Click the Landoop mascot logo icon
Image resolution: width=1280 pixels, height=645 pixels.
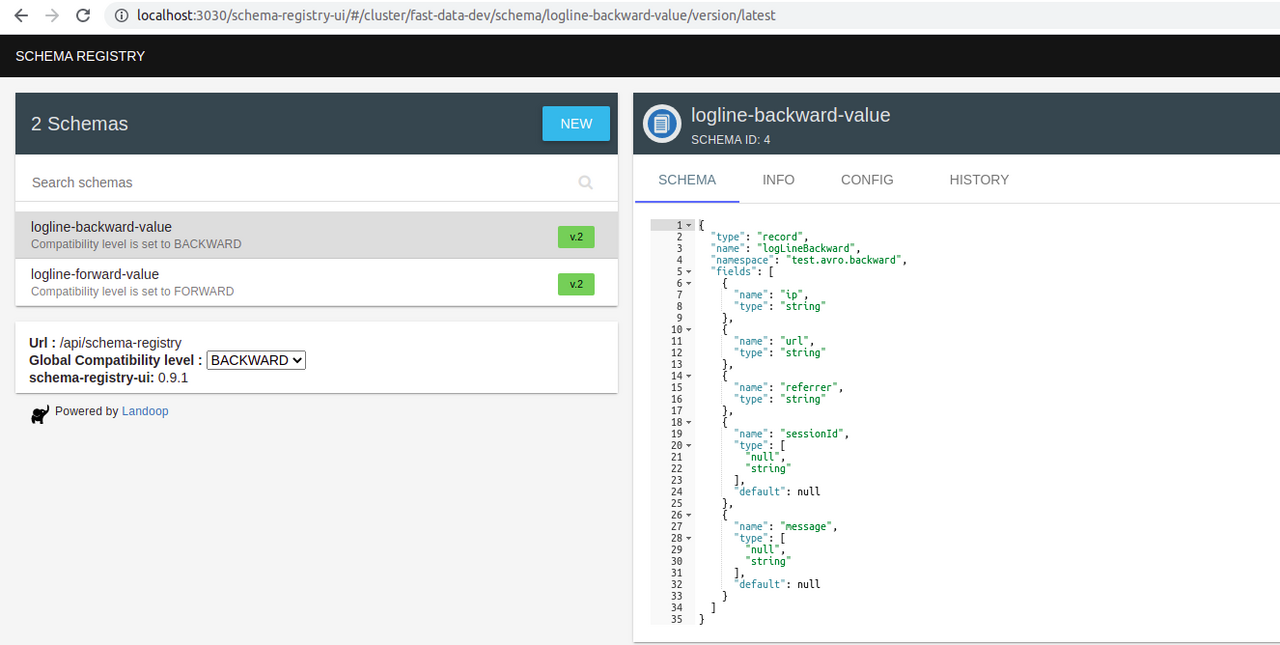tap(40, 413)
